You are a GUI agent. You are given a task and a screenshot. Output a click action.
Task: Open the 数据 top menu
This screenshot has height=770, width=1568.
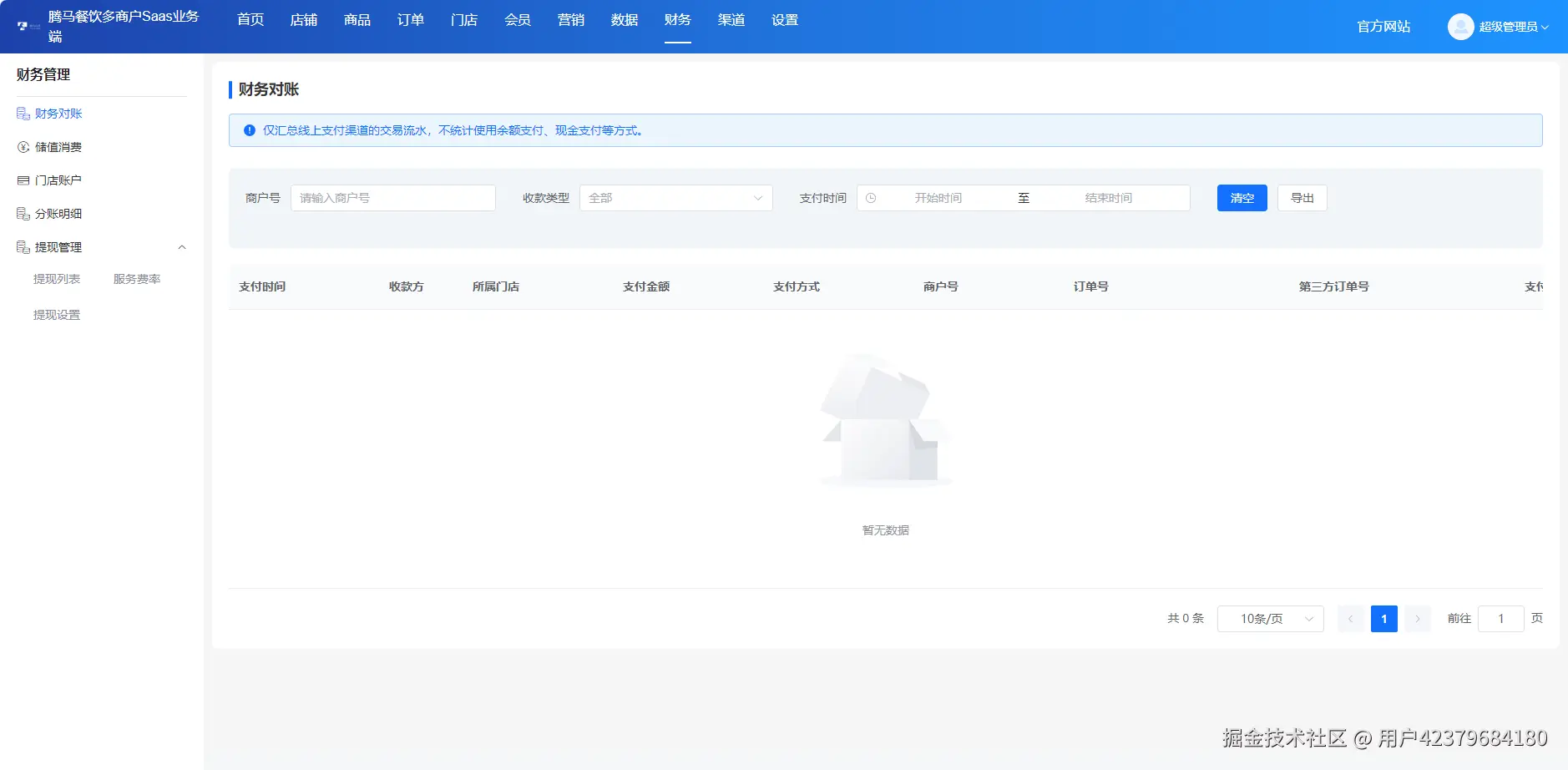(625, 20)
